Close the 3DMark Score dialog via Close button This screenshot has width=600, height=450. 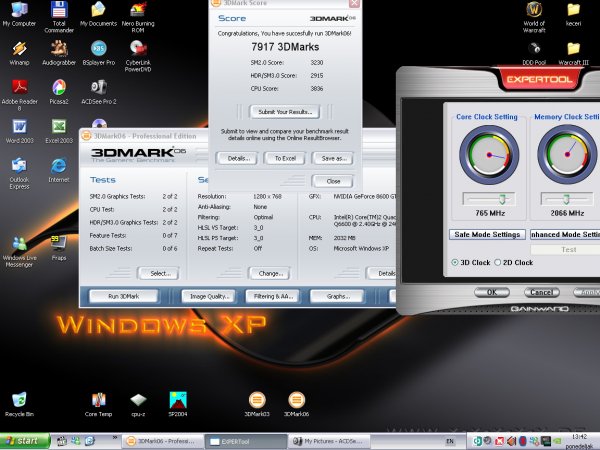click(x=333, y=181)
